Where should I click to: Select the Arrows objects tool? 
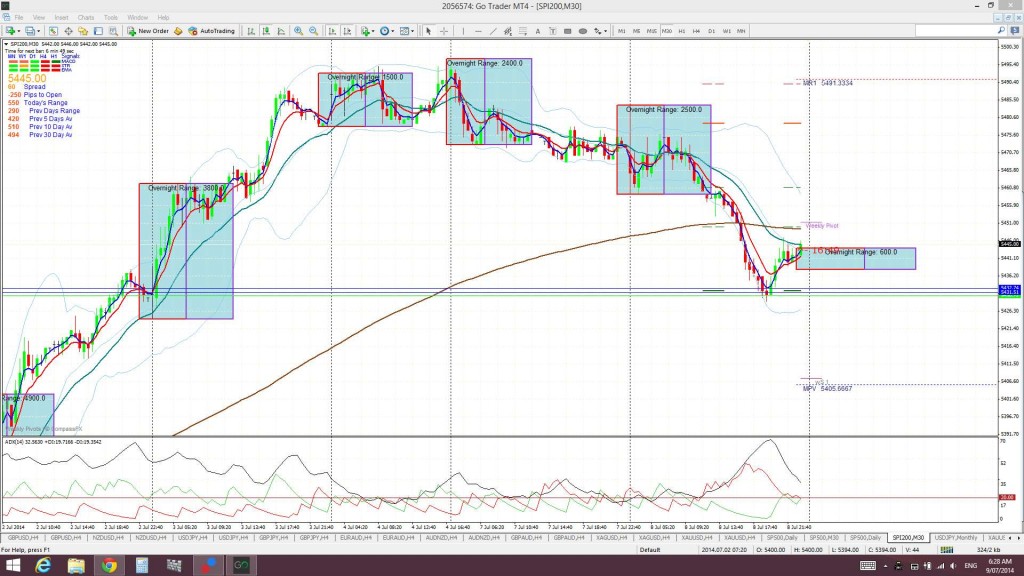coord(597,31)
